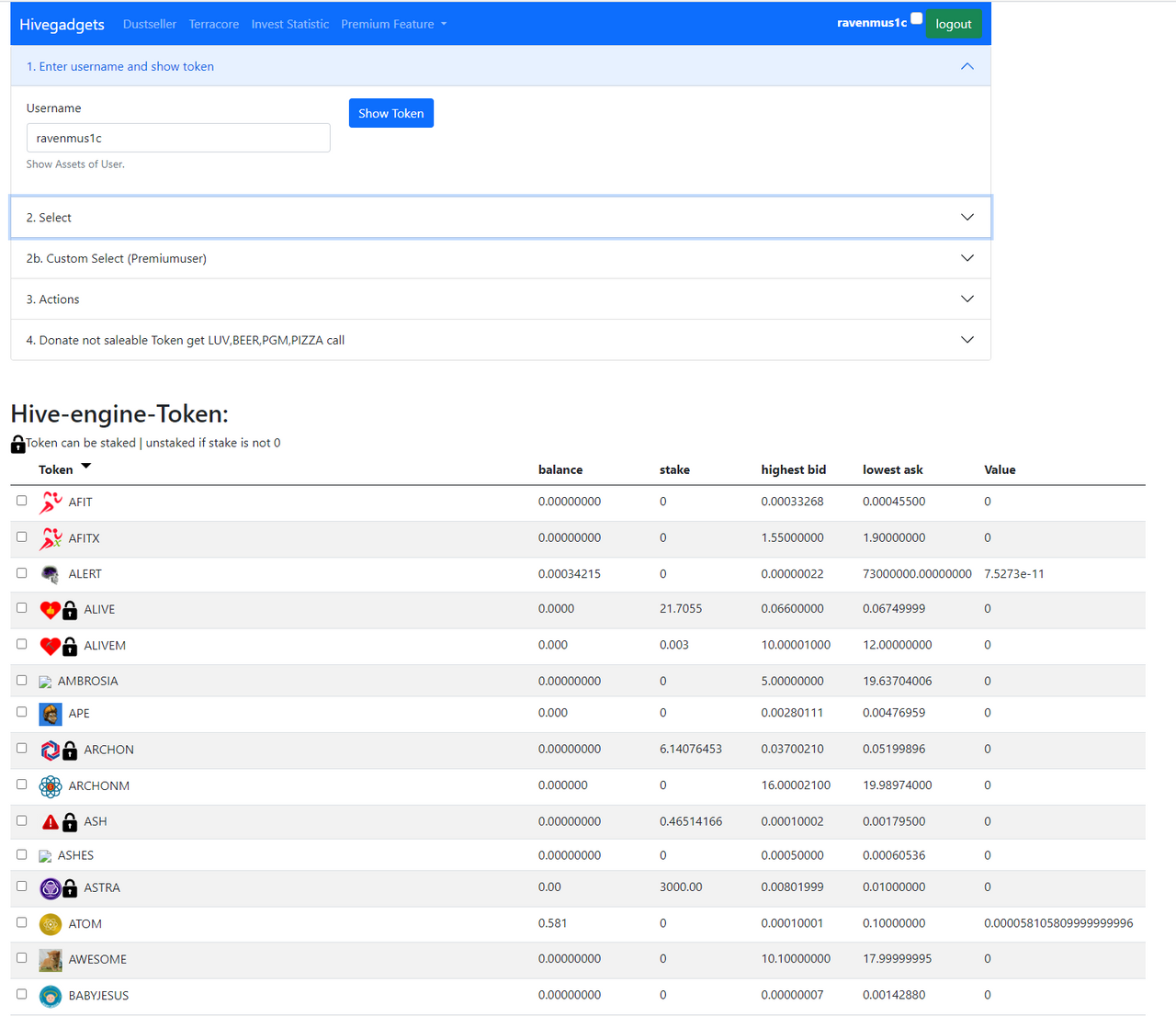Click the Value column header

1000,470
